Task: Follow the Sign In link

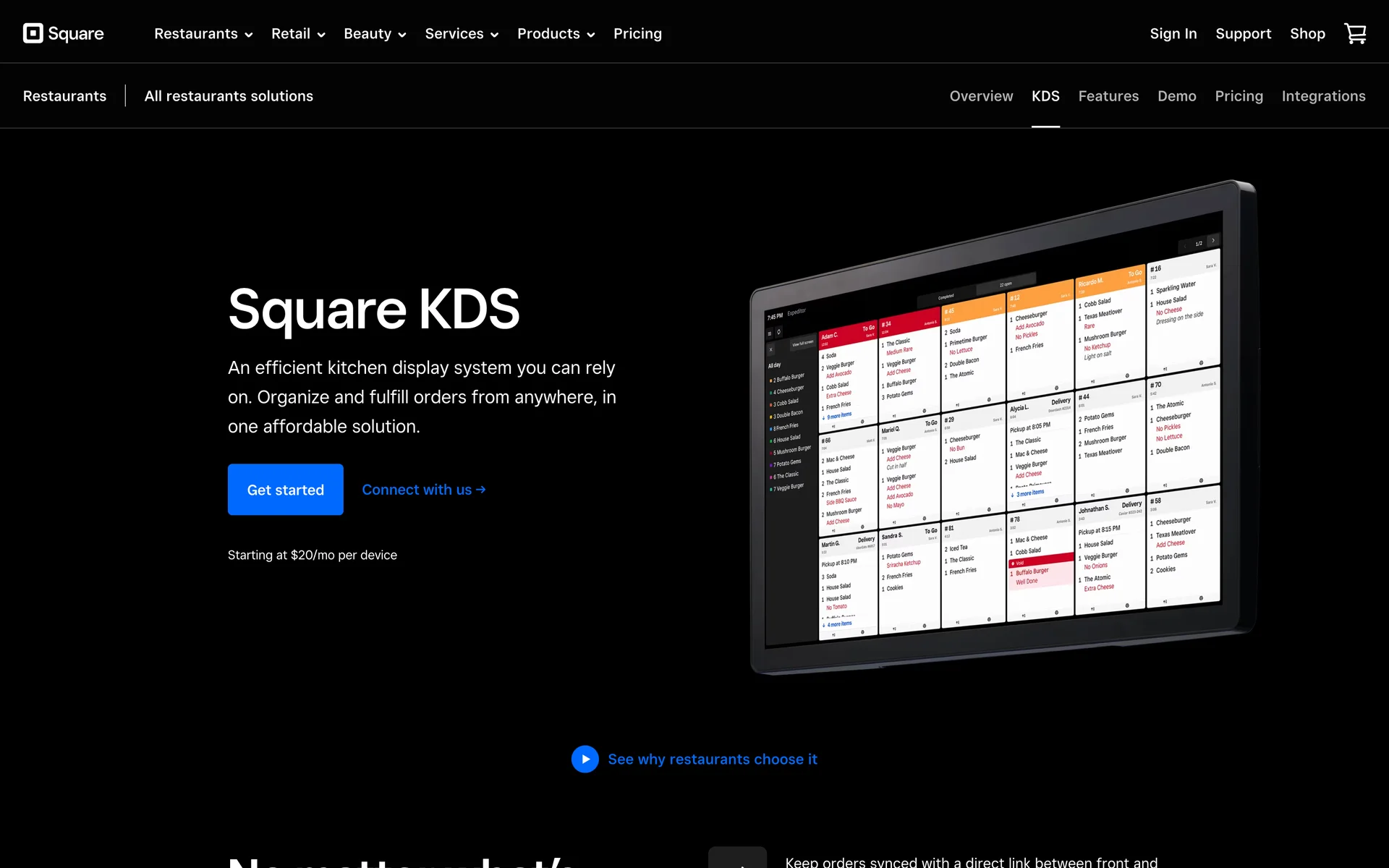Action: (x=1173, y=34)
